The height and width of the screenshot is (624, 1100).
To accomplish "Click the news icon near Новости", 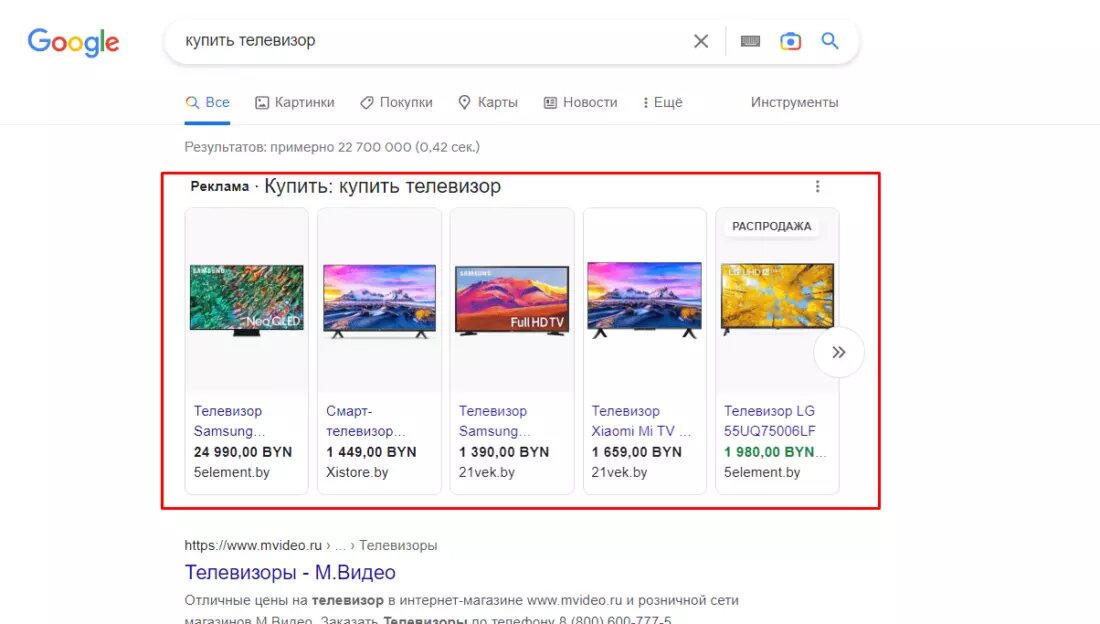I will point(549,102).
